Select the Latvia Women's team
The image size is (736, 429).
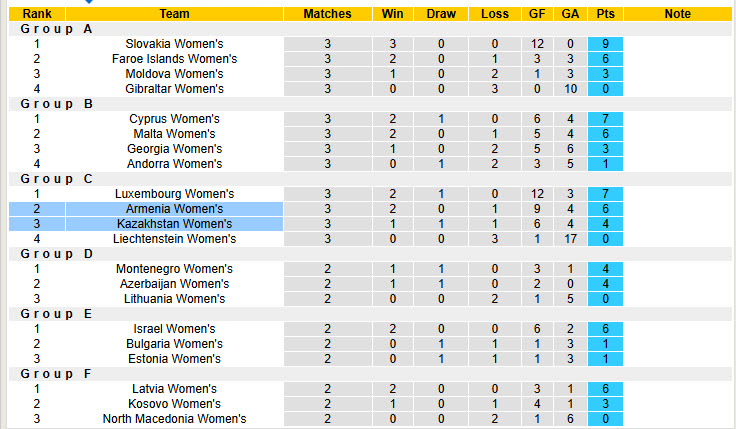(x=174, y=389)
